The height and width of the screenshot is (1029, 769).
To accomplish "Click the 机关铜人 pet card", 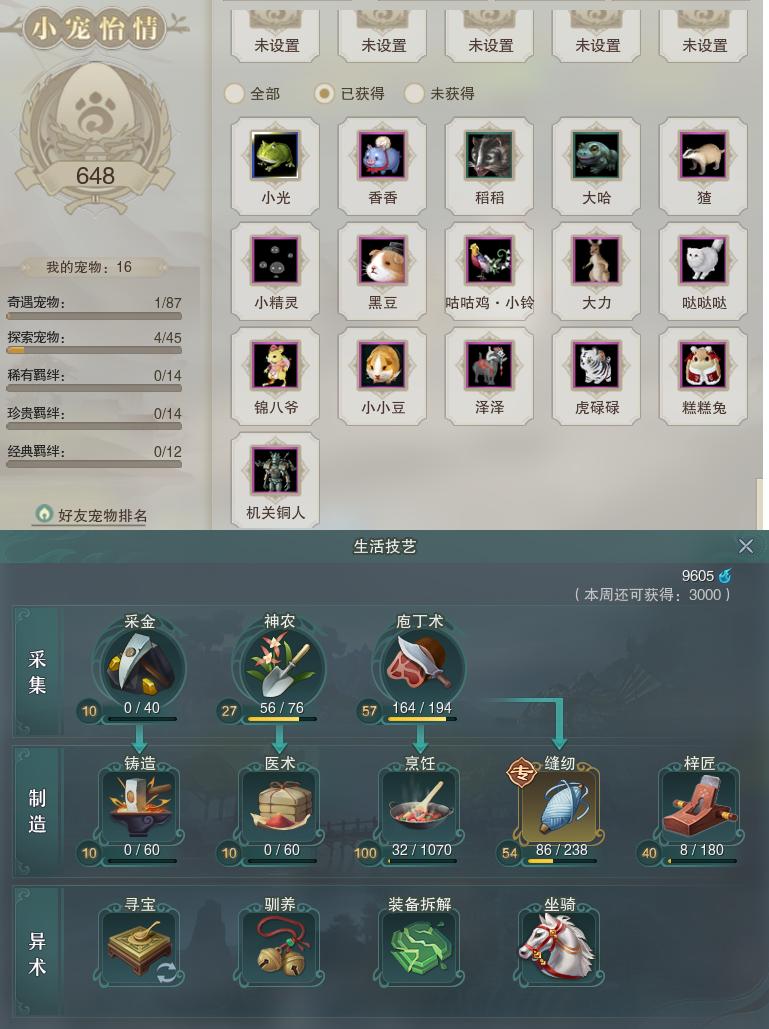I will click(276, 480).
